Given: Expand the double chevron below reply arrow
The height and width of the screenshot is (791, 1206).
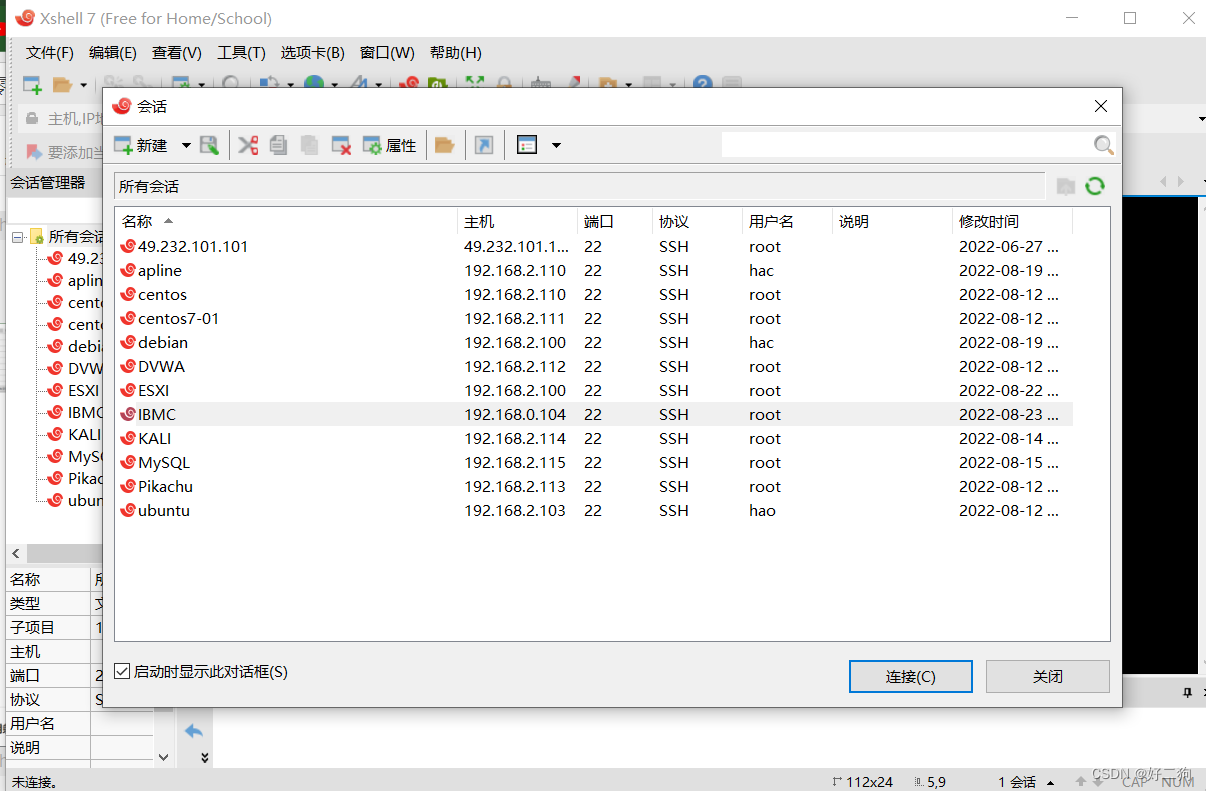Looking at the screenshot, I should coord(205,758).
